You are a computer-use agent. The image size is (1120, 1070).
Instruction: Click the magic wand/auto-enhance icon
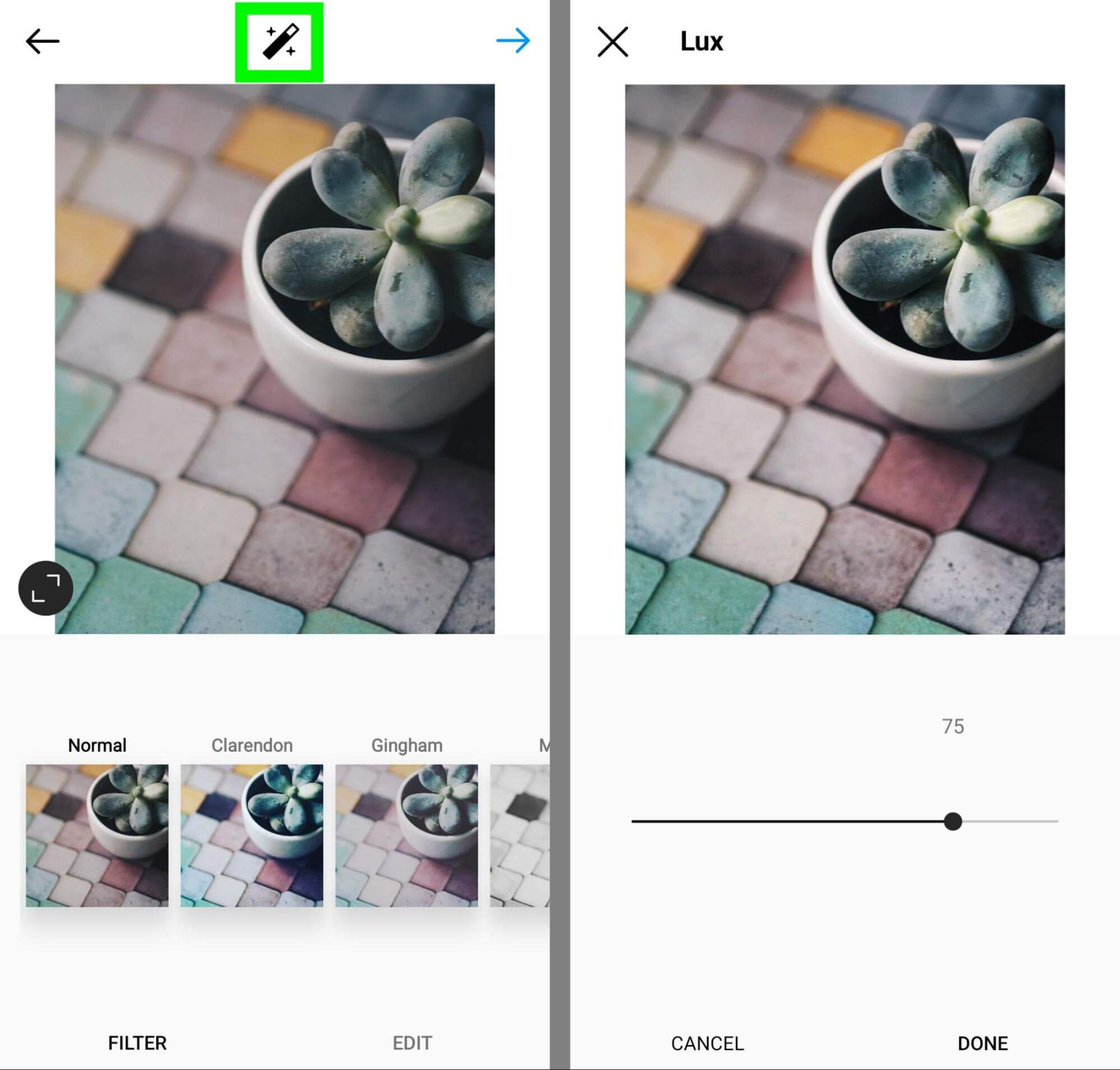tap(279, 41)
